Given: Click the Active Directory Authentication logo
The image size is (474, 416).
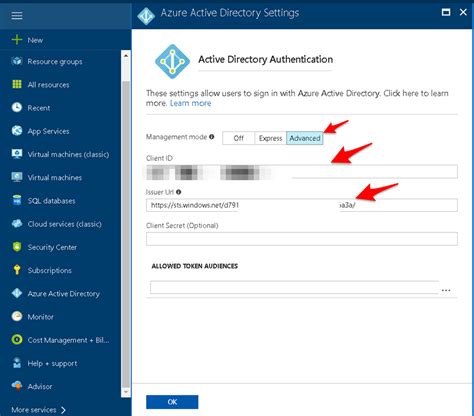Looking at the screenshot, I should (x=172, y=61).
